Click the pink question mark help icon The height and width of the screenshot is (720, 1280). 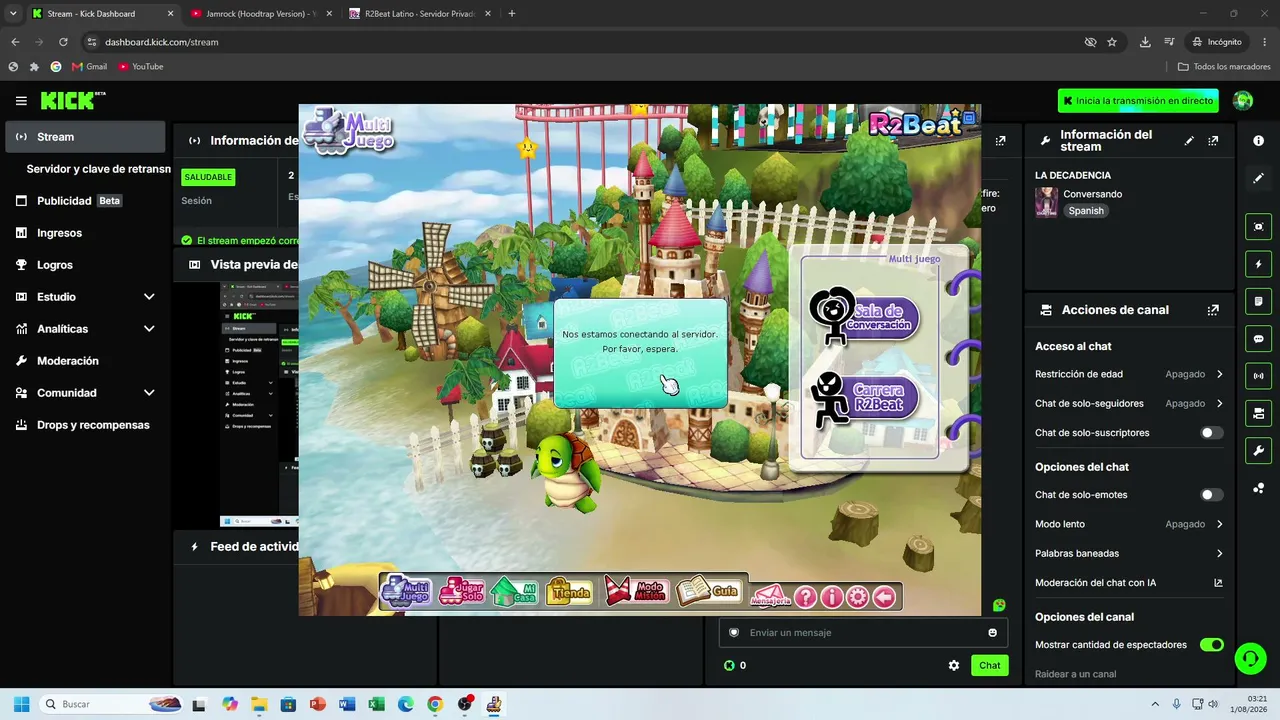click(x=806, y=597)
